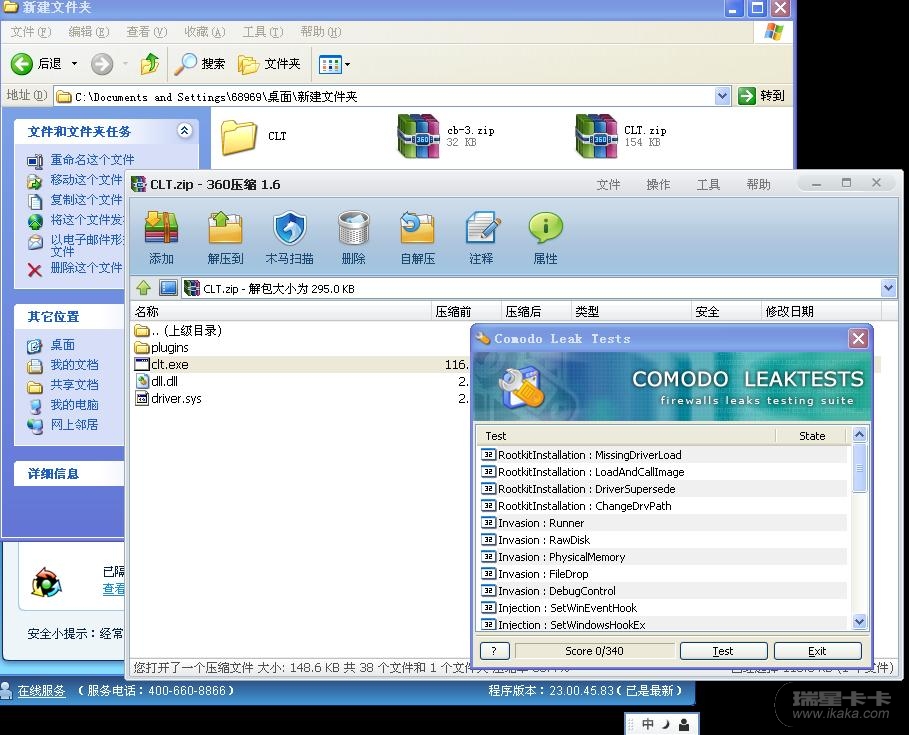909x735 pixels.
Task: Expand the archive path dropdown arrow
Action: coord(888,288)
